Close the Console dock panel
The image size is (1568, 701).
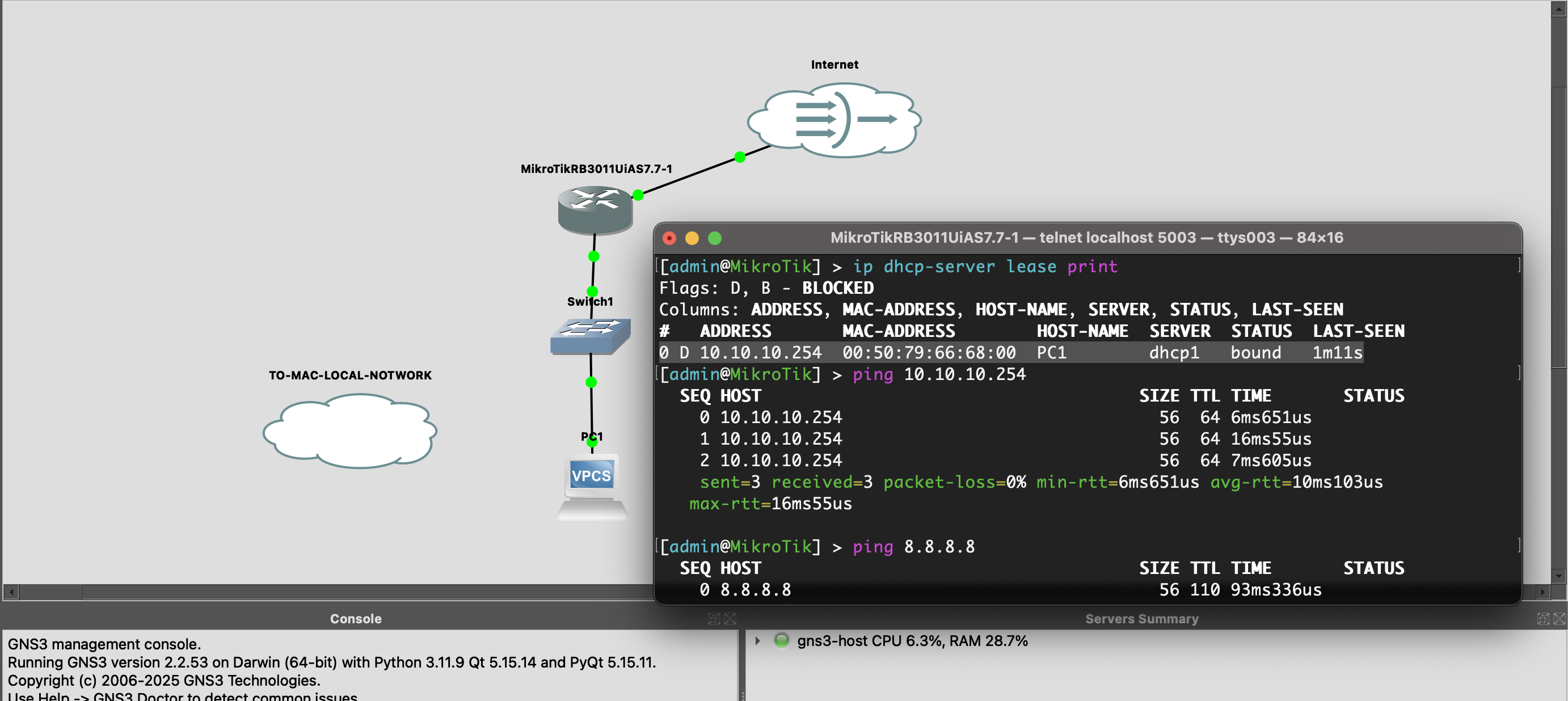click(x=730, y=619)
